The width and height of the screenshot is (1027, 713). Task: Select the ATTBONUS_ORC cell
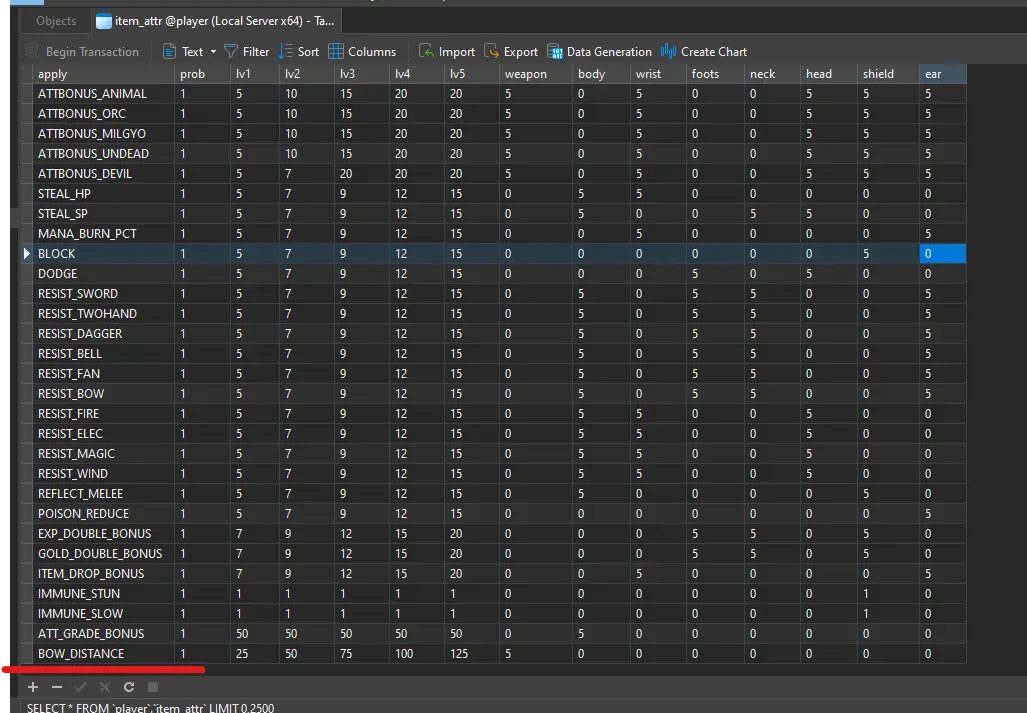point(103,114)
